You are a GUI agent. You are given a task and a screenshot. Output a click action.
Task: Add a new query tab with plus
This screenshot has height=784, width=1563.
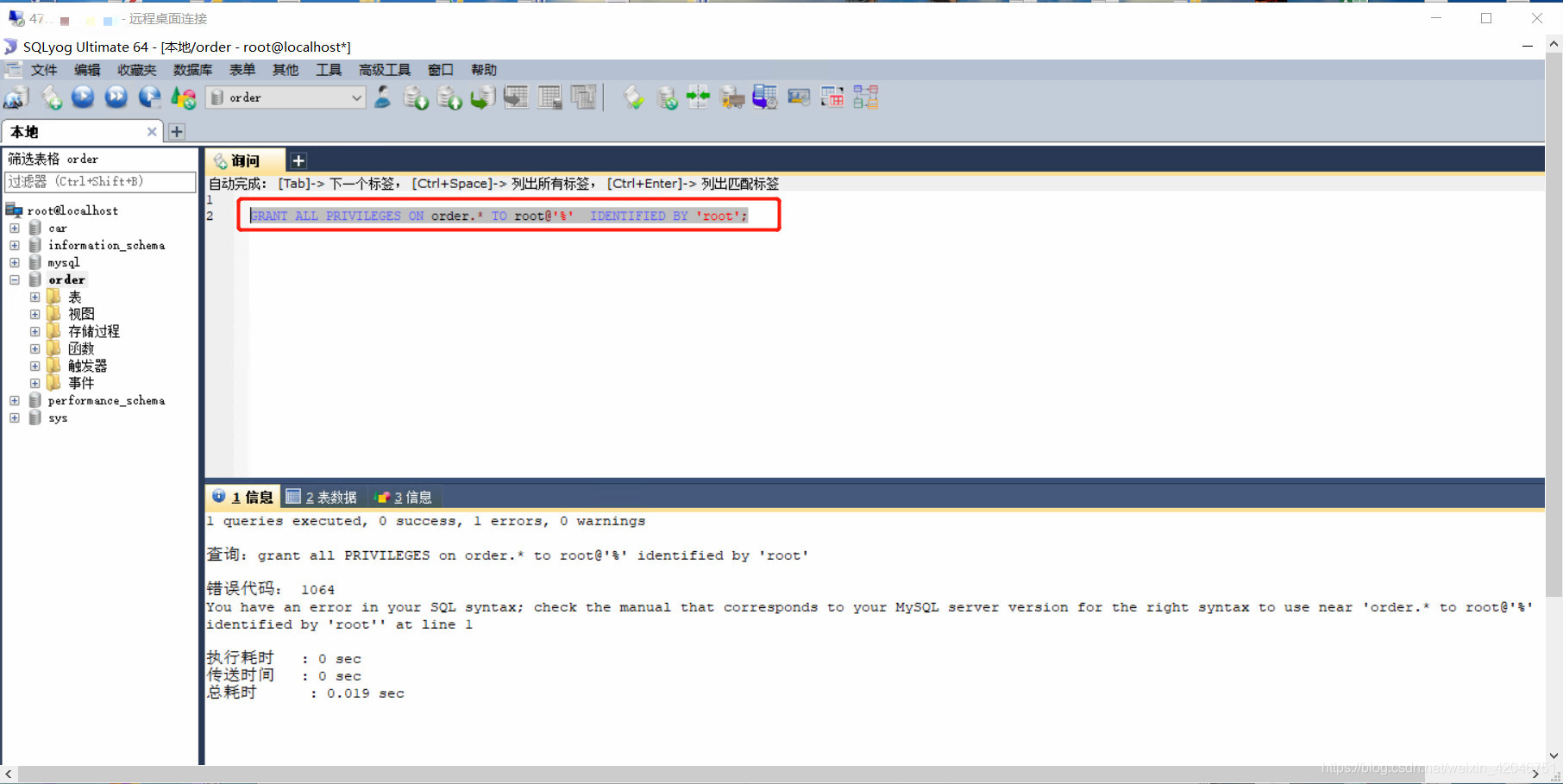pyautogui.click(x=298, y=160)
